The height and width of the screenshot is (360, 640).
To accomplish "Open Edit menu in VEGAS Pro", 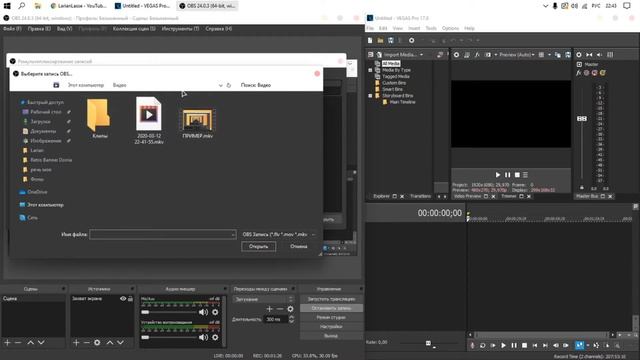I will (383, 28).
